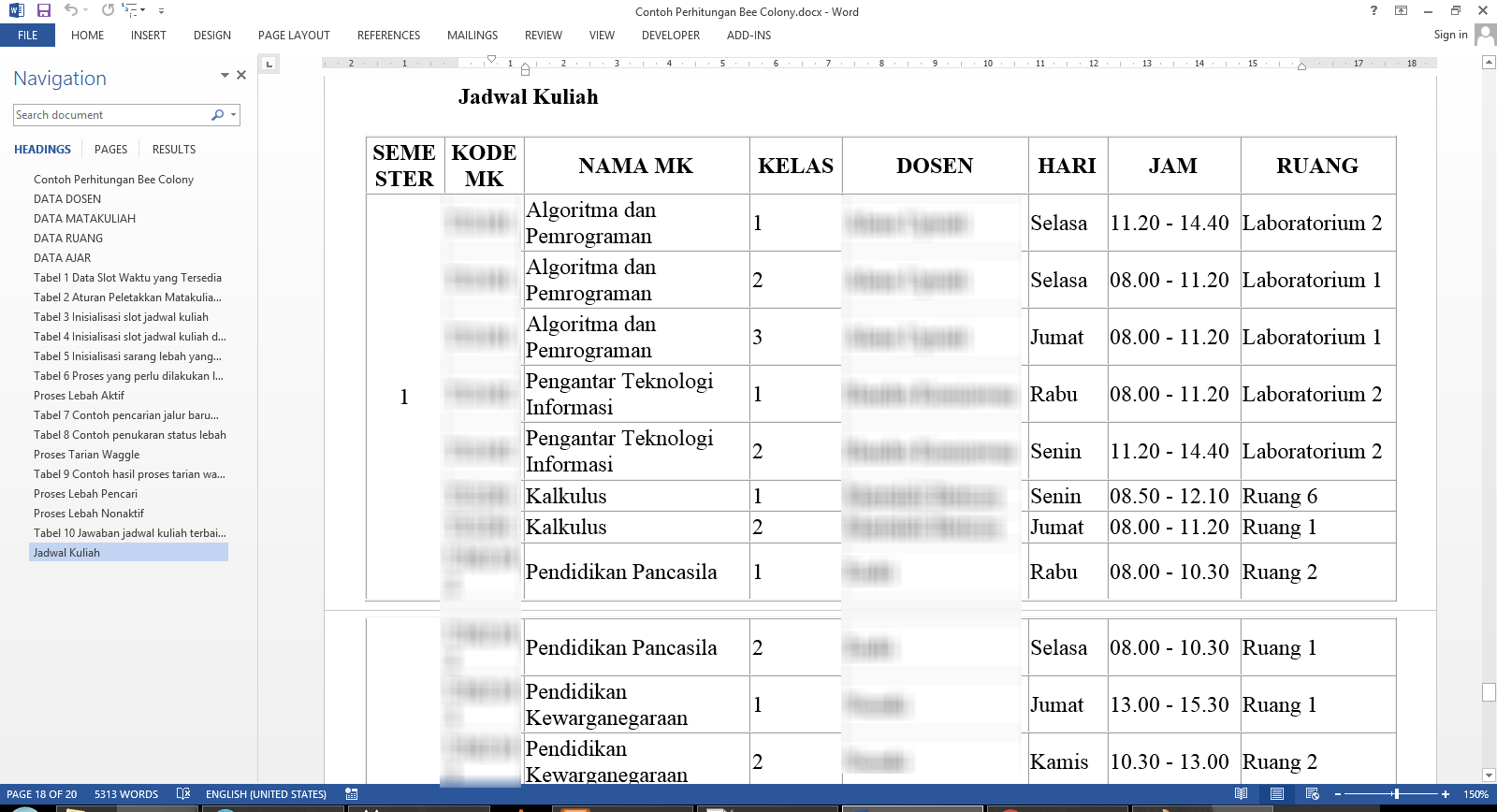Switch to Web Layout view
This screenshot has width=1497, height=812.
coord(1312,794)
